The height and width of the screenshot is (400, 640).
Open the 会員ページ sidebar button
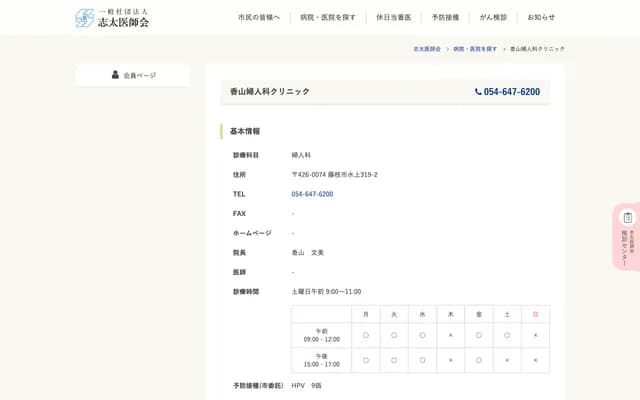133,75
